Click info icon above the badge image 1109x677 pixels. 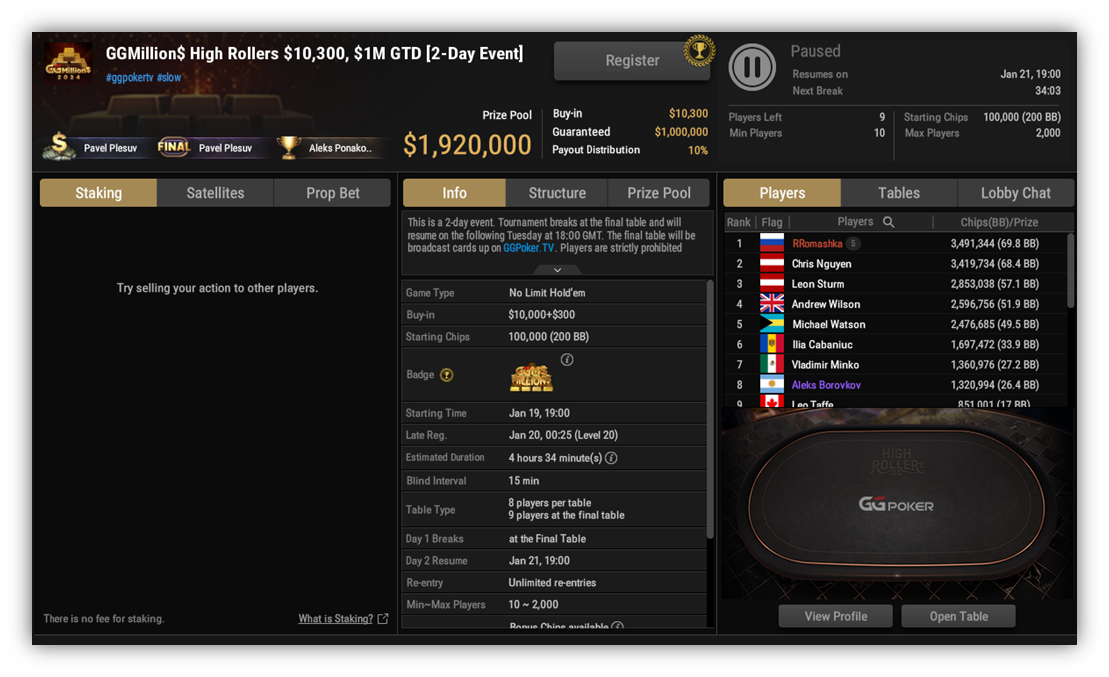[567, 359]
